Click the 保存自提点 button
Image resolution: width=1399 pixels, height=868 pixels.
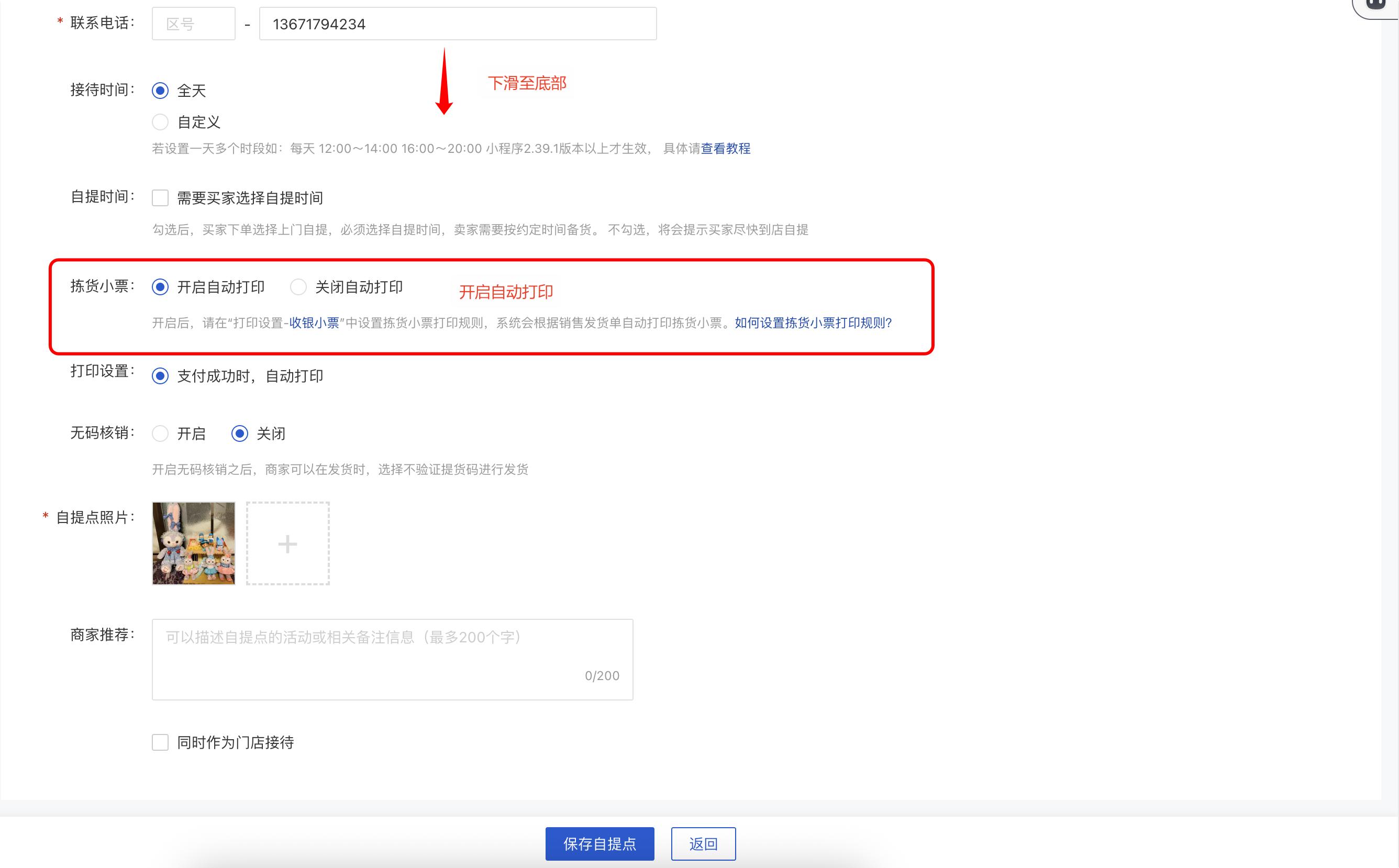tap(599, 843)
